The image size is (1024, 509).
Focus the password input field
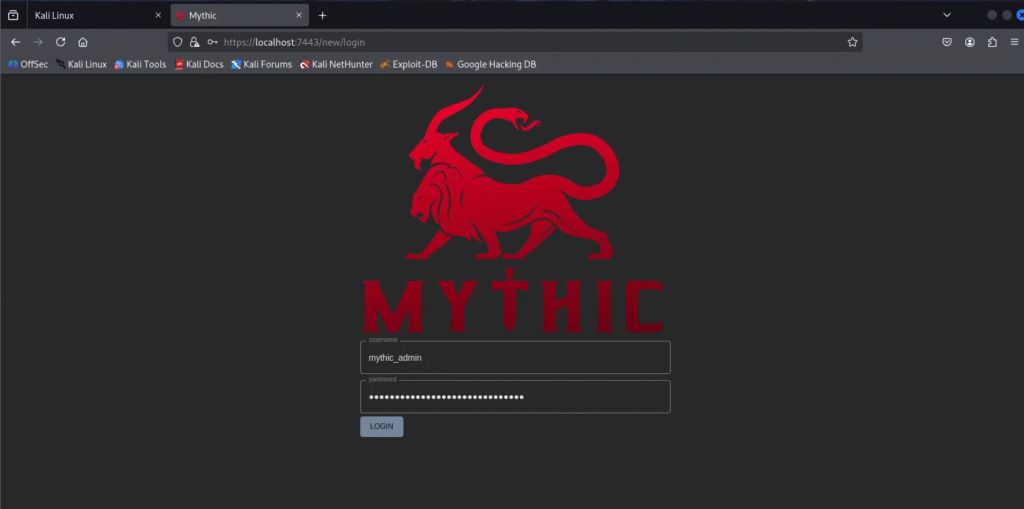[515, 397]
